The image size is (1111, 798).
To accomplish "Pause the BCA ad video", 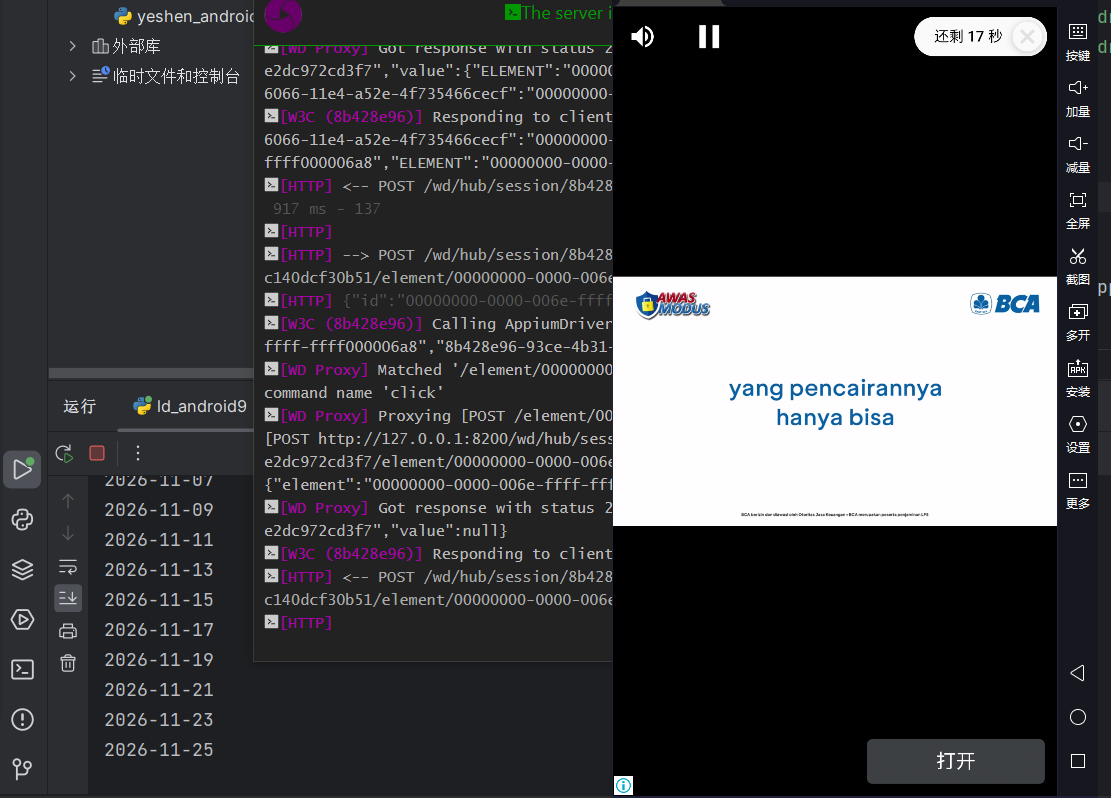I will [x=709, y=37].
